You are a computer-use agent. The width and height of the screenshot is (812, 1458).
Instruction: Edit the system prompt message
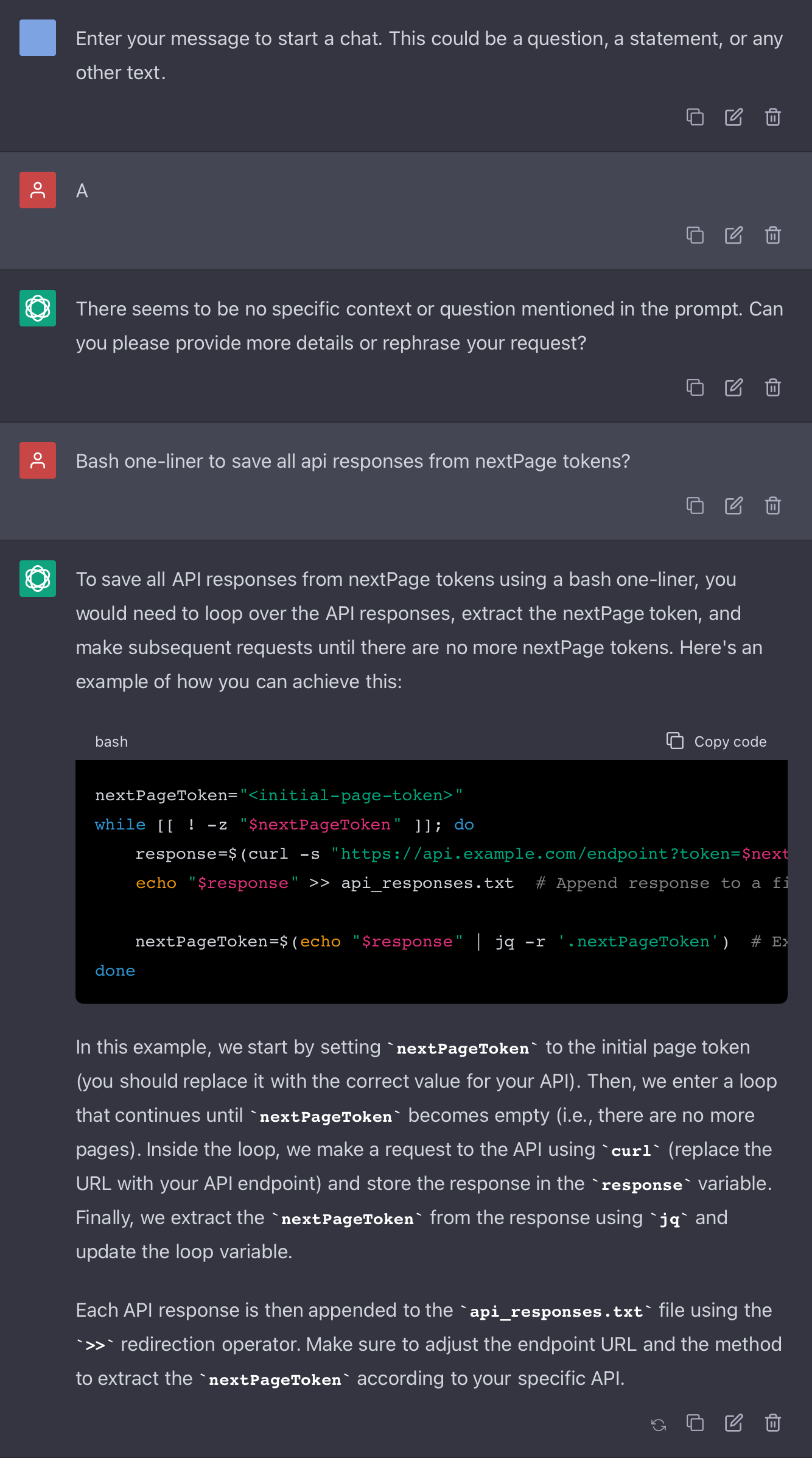click(733, 117)
